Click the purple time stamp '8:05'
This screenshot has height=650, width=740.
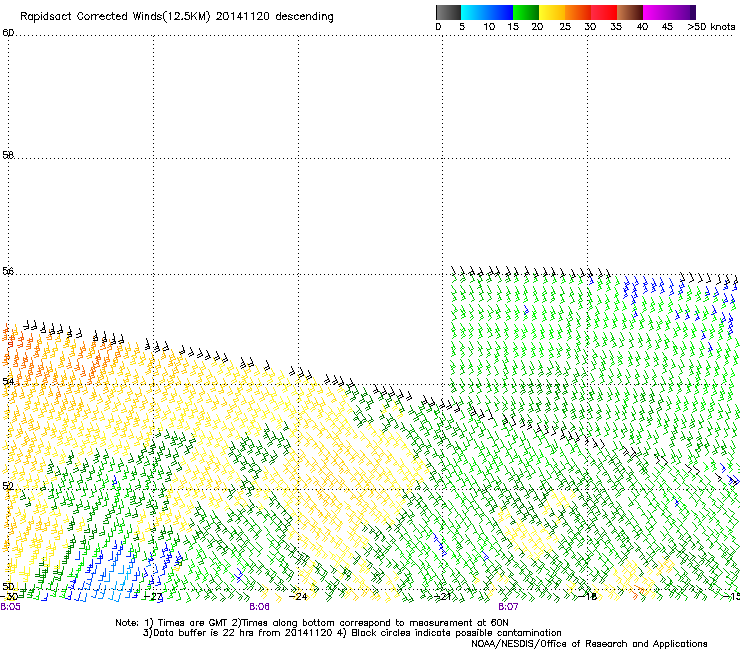(10, 607)
